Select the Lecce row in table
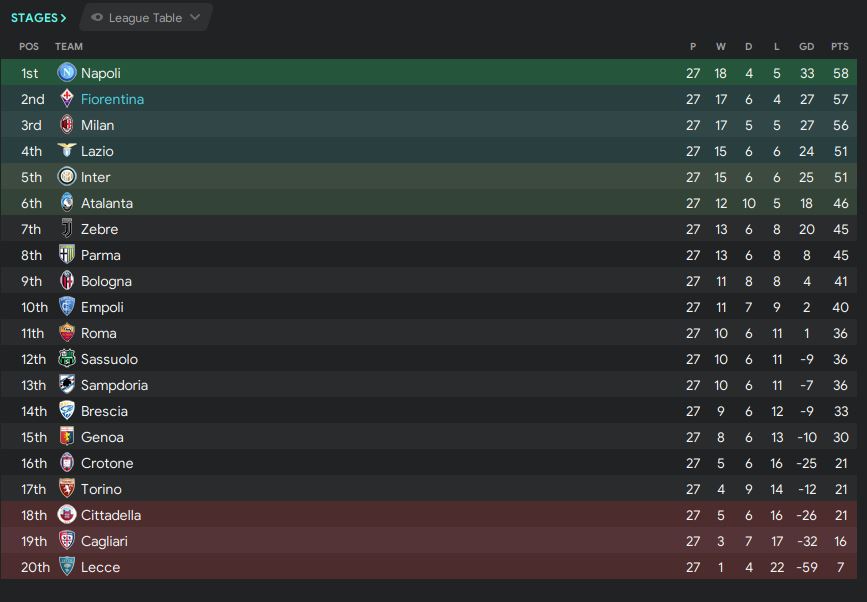 click(x=400, y=567)
